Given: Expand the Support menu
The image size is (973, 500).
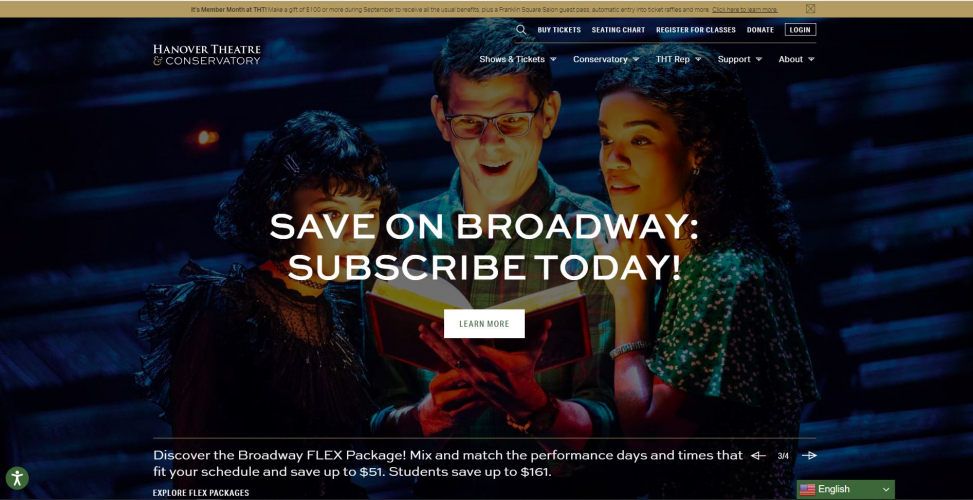Looking at the screenshot, I should coord(740,60).
